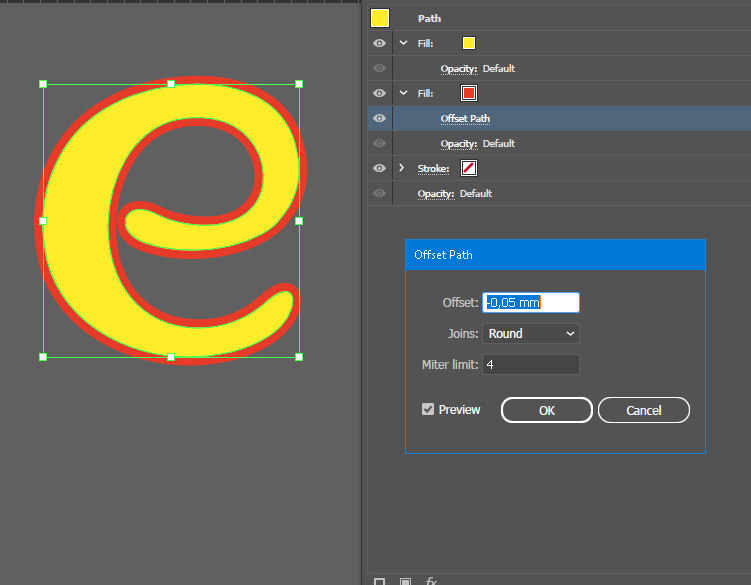Click "Default" value of the object Opacity row

pyautogui.click(x=476, y=193)
